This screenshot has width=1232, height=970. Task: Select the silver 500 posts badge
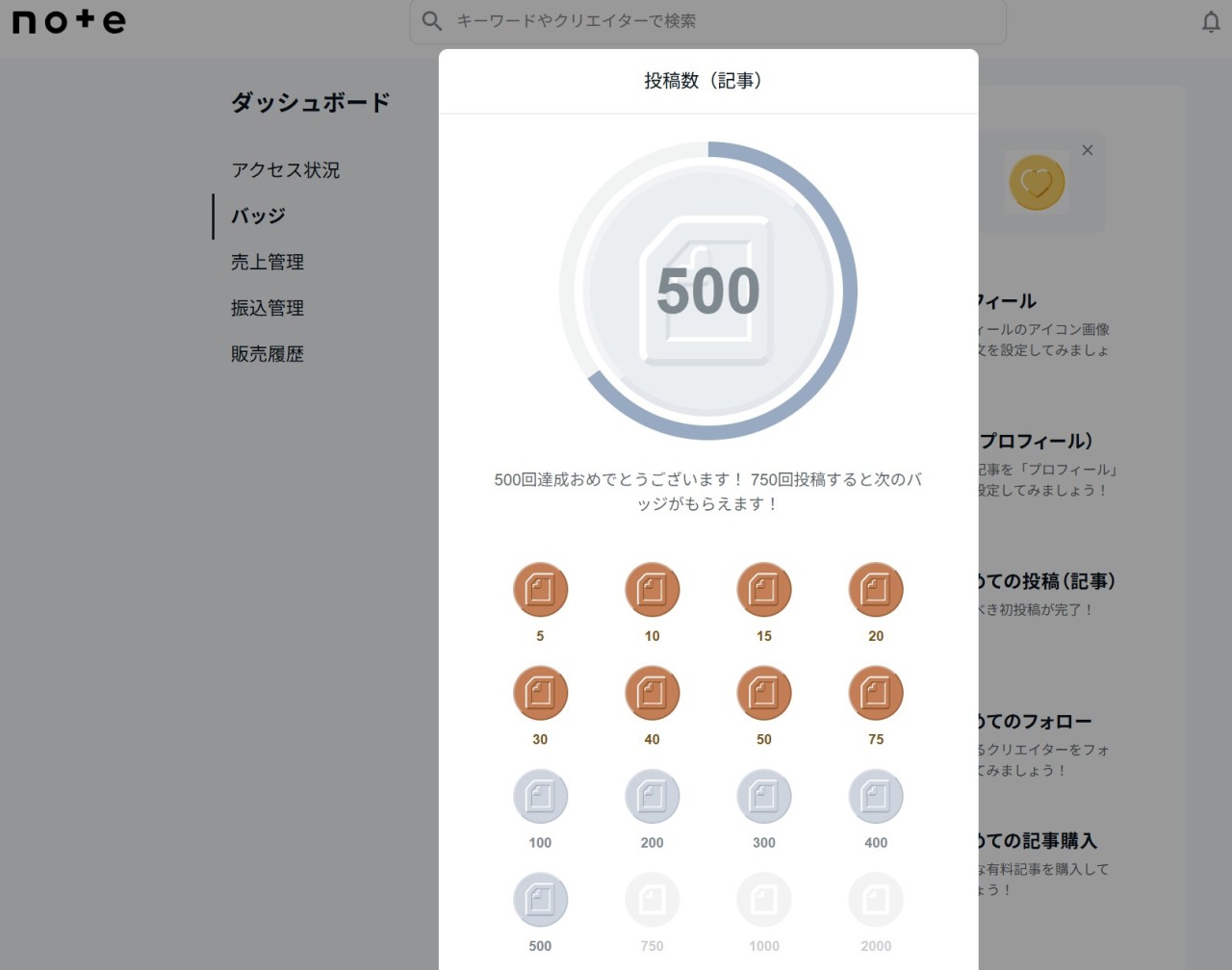(540, 900)
